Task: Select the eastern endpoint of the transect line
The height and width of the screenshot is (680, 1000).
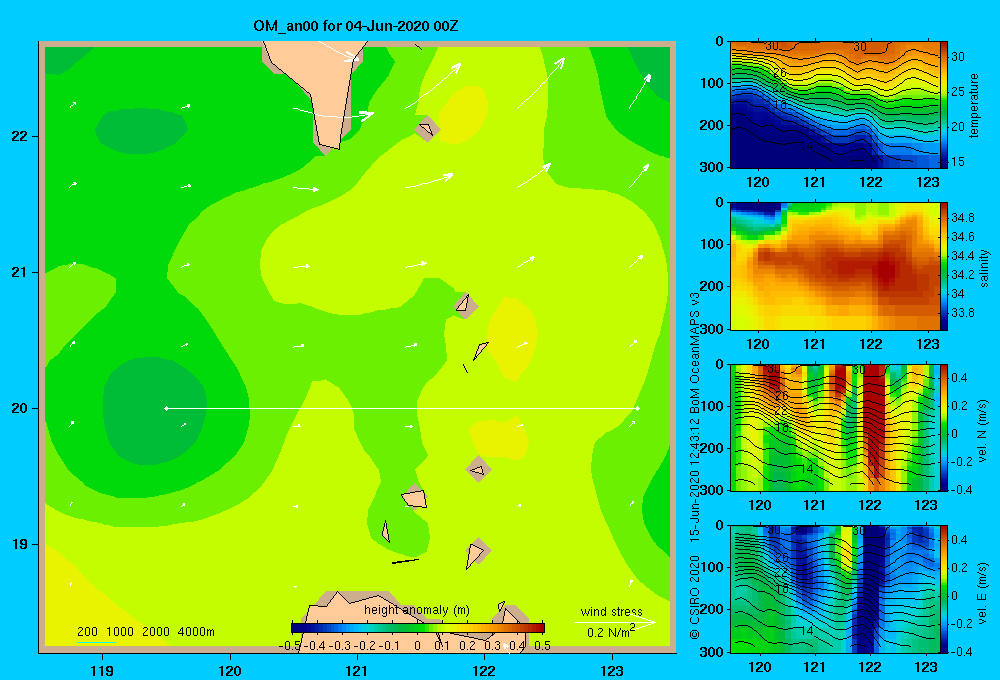Action: pos(637,408)
